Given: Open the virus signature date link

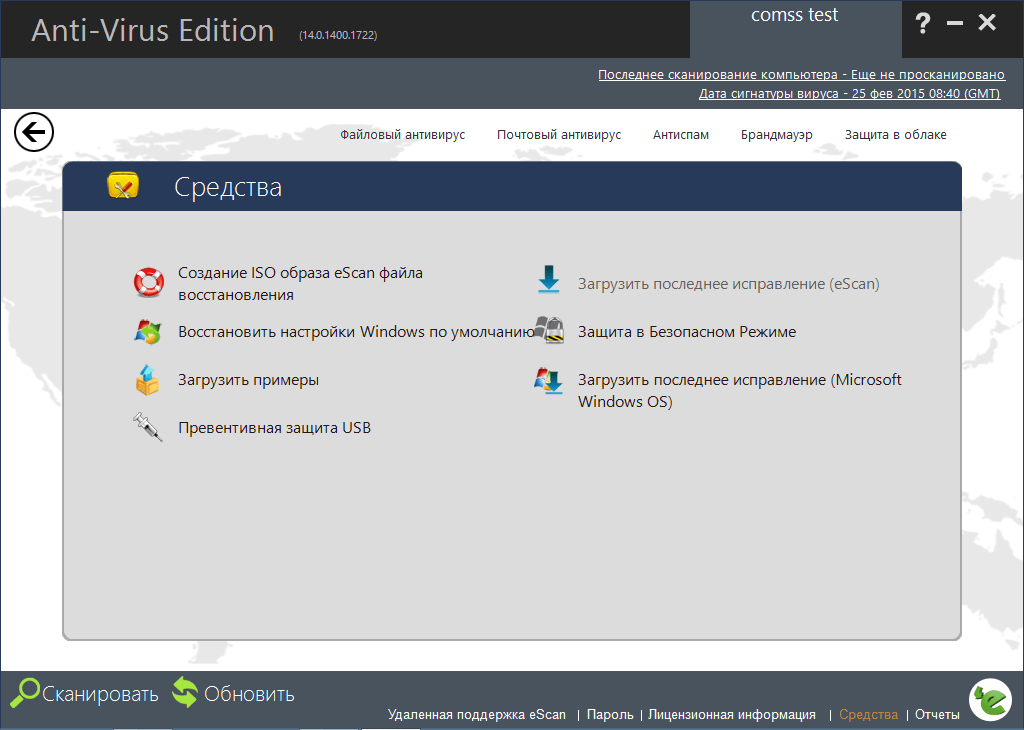Looking at the screenshot, I should [x=848, y=93].
